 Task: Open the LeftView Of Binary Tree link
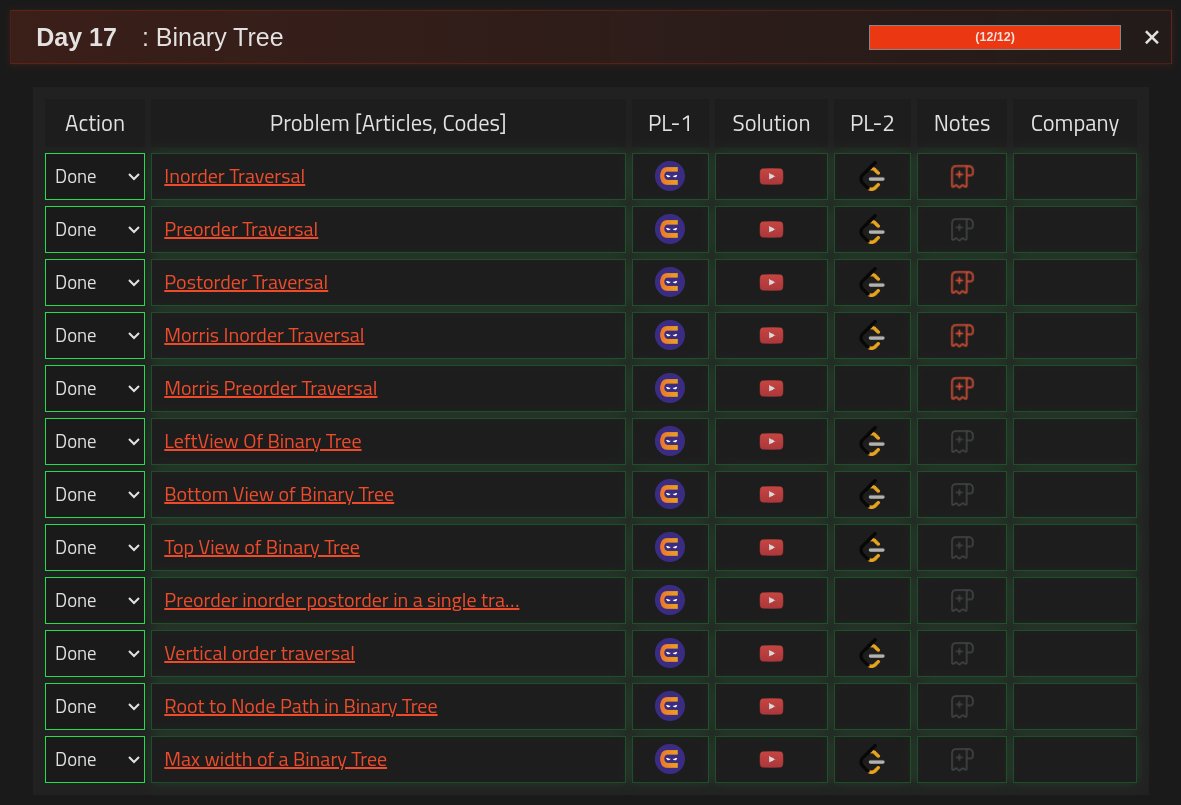(x=263, y=441)
